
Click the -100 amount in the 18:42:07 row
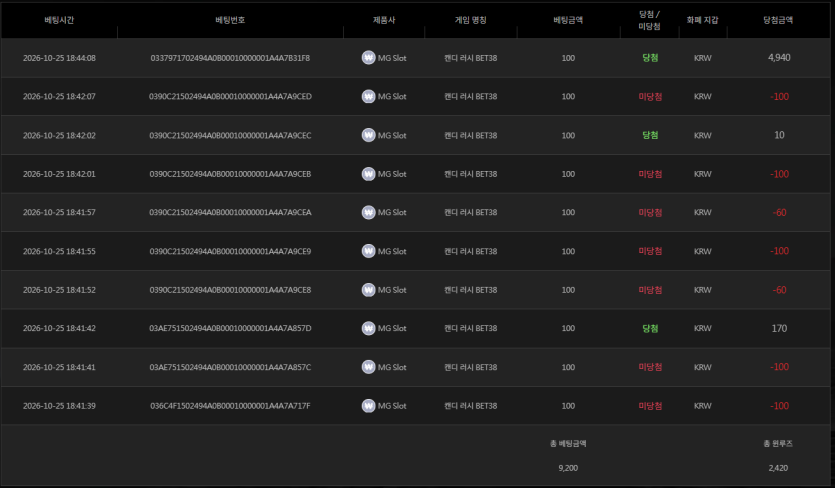click(779, 96)
